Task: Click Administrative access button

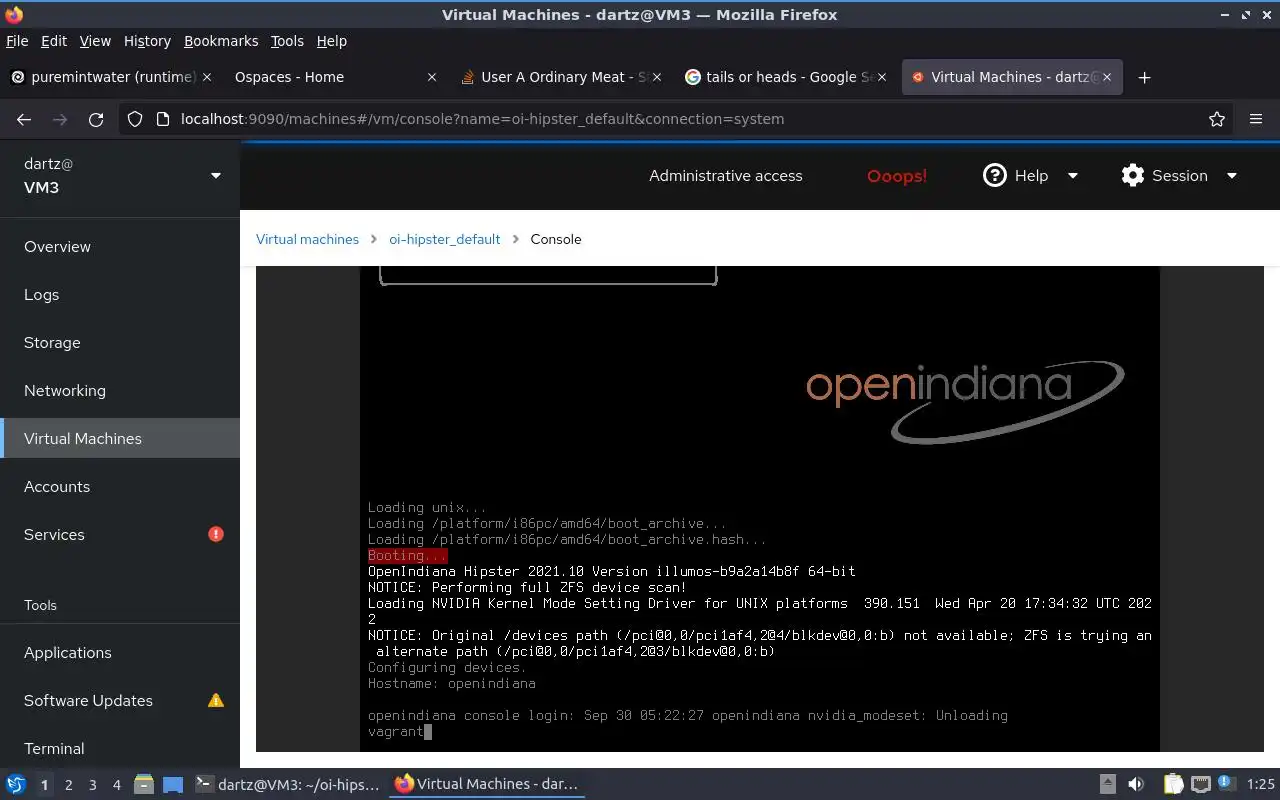Action: point(726,175)
